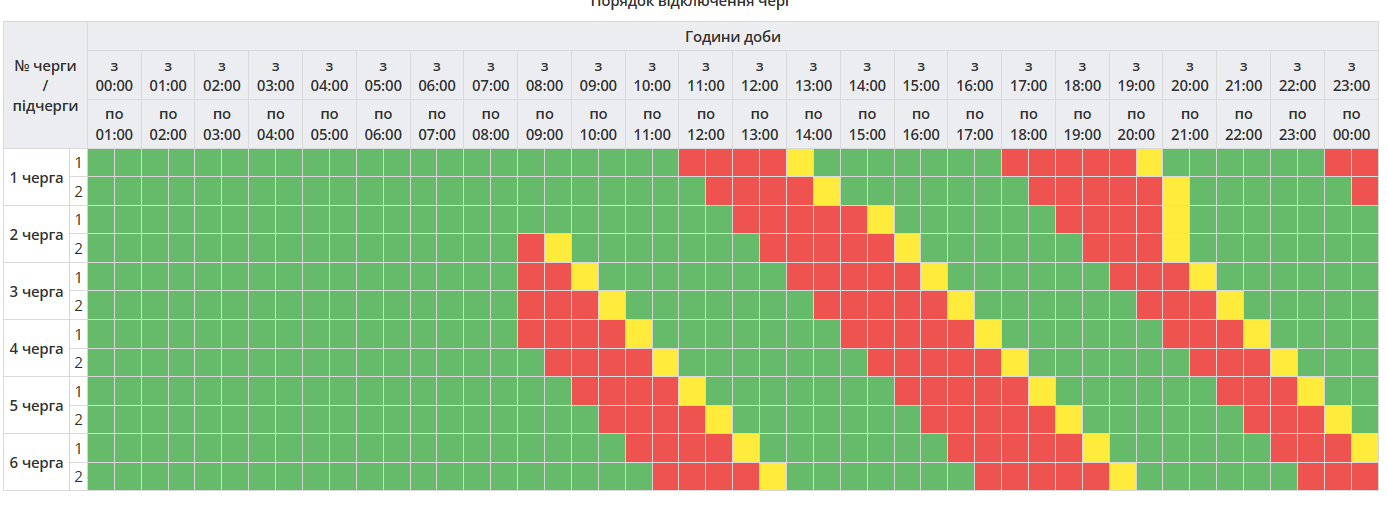Click the "№ черги / підчерги" header cell
The height and width of the screenshot is (517, 1387).
pos(46,85)
